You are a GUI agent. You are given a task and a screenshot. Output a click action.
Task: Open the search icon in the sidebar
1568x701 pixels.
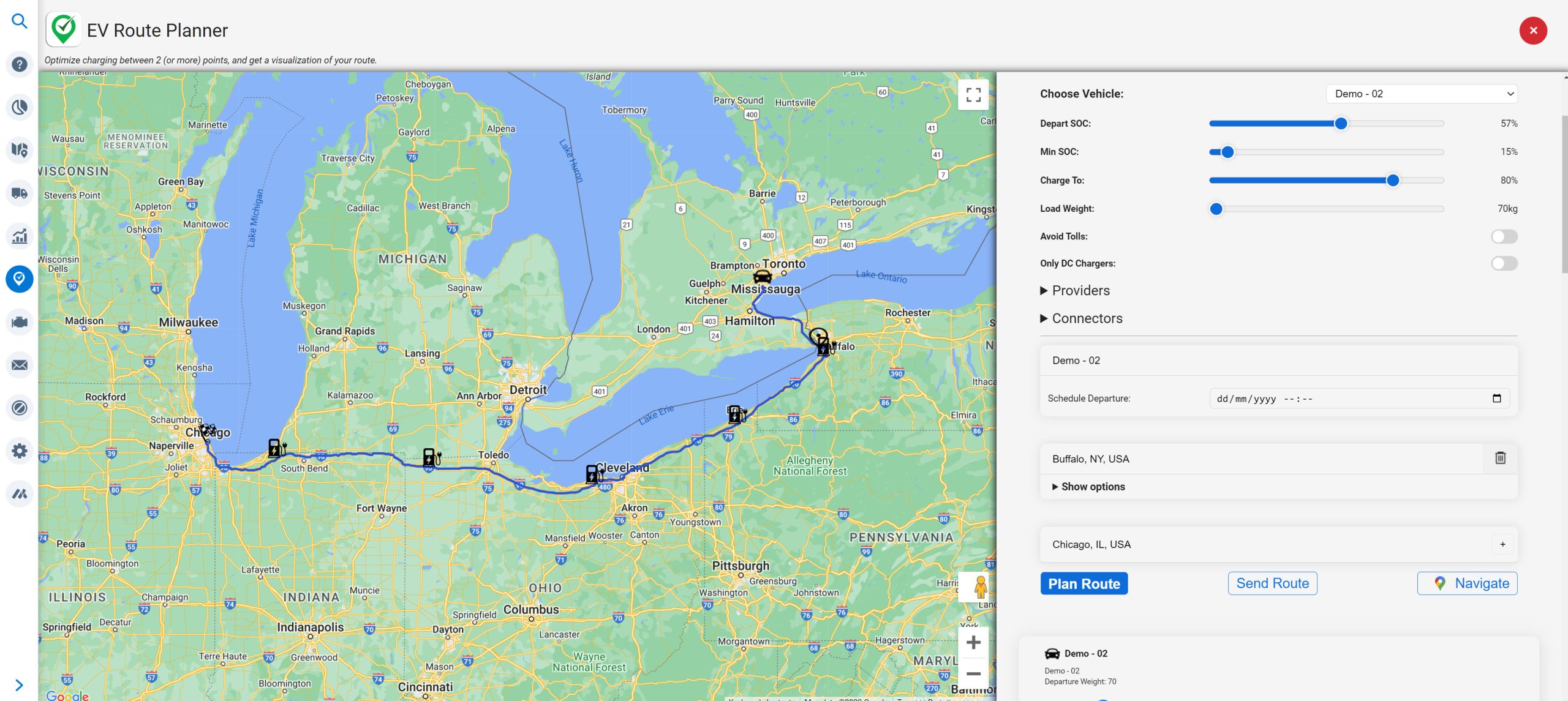20,21
